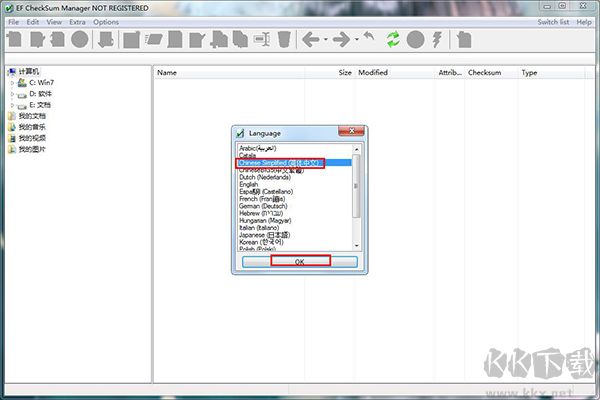Open the Back history dropdown arrow

326,39
